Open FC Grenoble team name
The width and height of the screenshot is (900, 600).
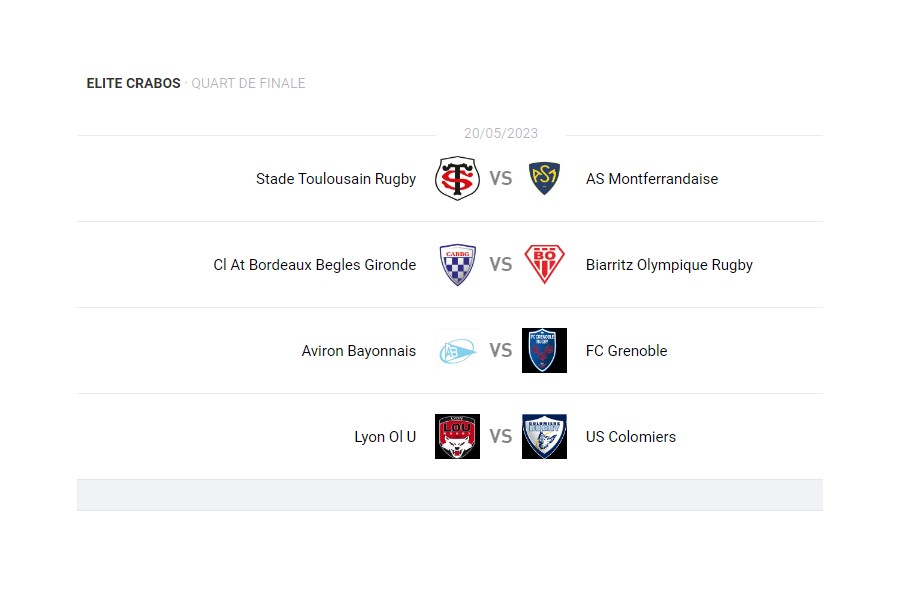626,351
